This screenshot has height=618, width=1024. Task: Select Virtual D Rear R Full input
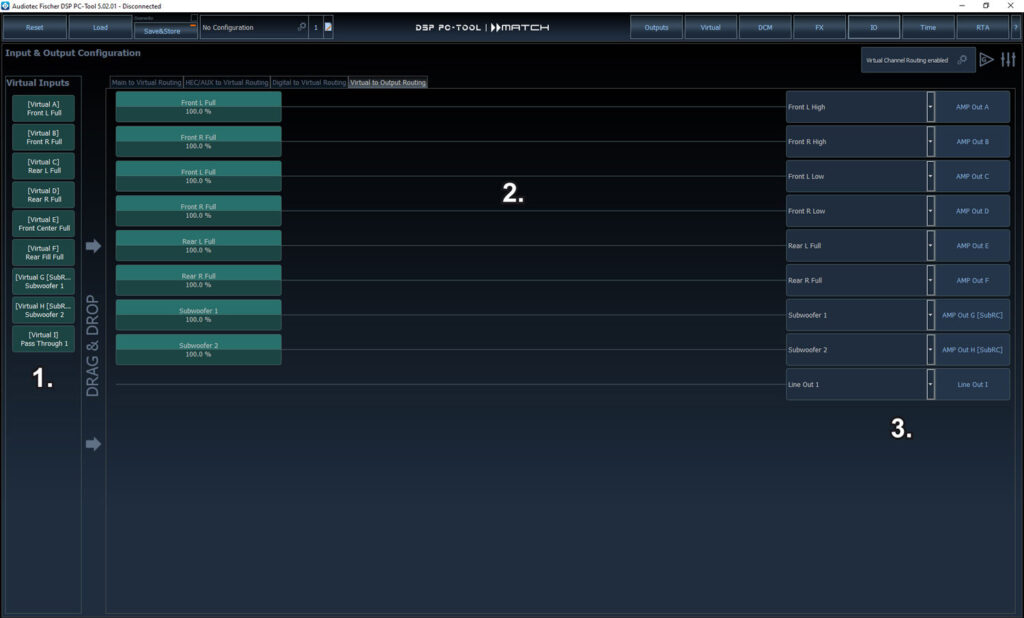(44, 195)
